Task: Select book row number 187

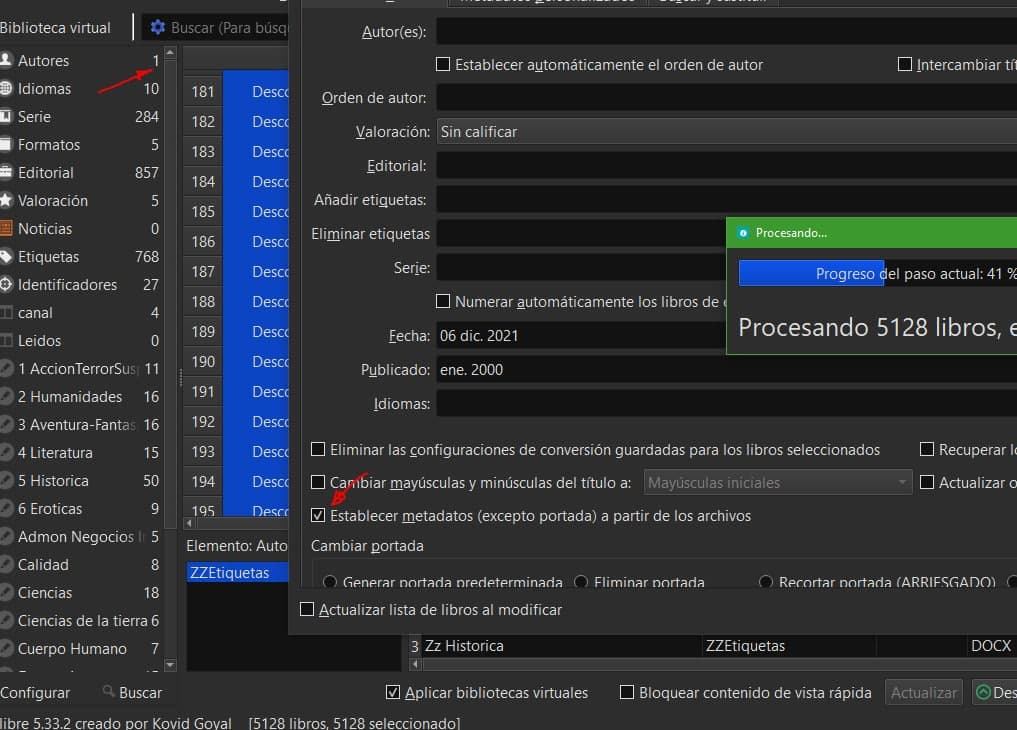Action: tap(203, 271)
